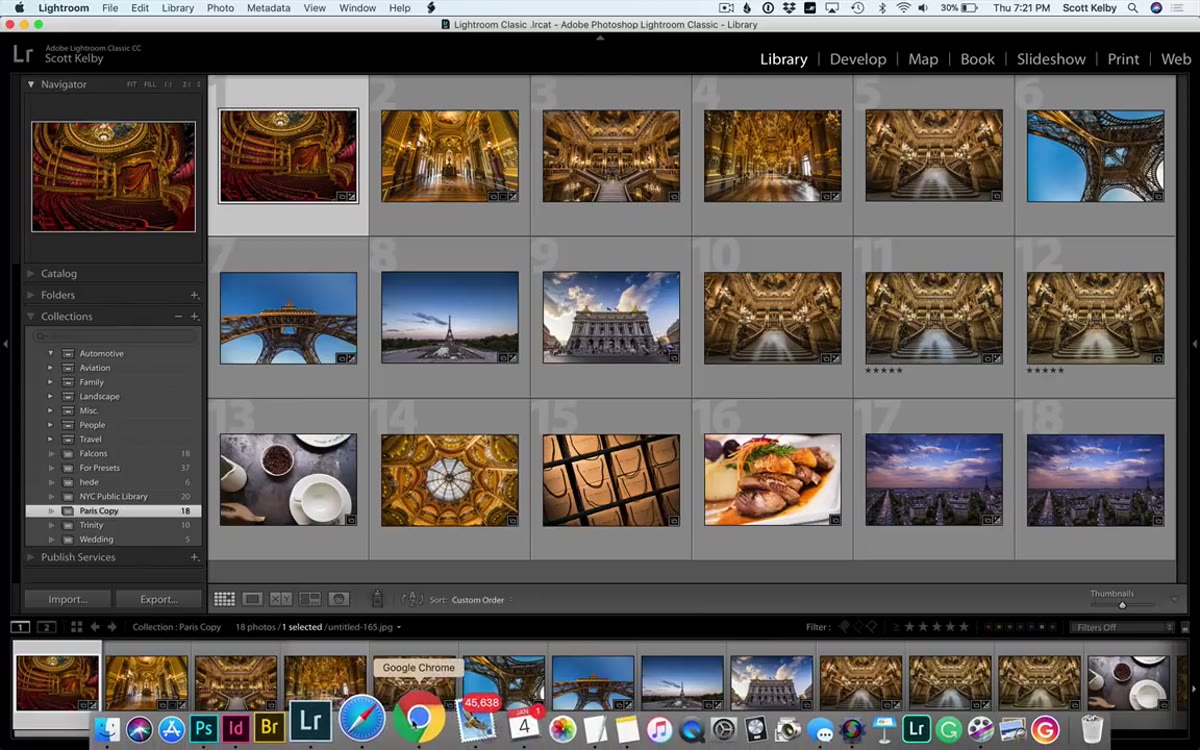Screen dimensions: 1200x750
Task: Click the Export button
Action: click(158, 599)
